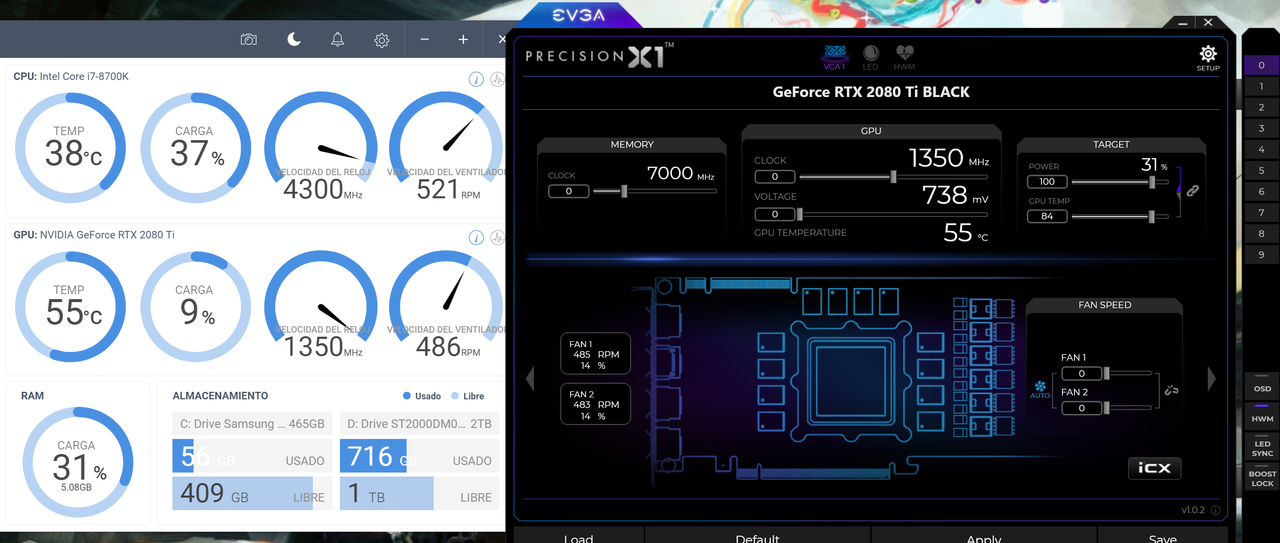Click the plus icon in monitor titlebar
This screenshot has height=543, width=1280.
pos(463,39)
